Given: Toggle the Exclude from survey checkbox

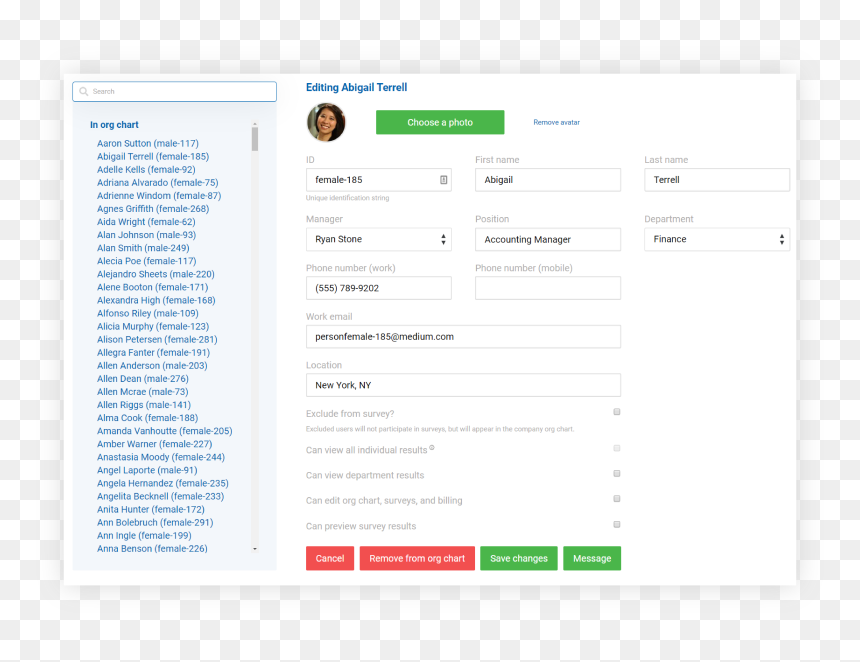Looking at the screenshot, I should click(616, 412).
